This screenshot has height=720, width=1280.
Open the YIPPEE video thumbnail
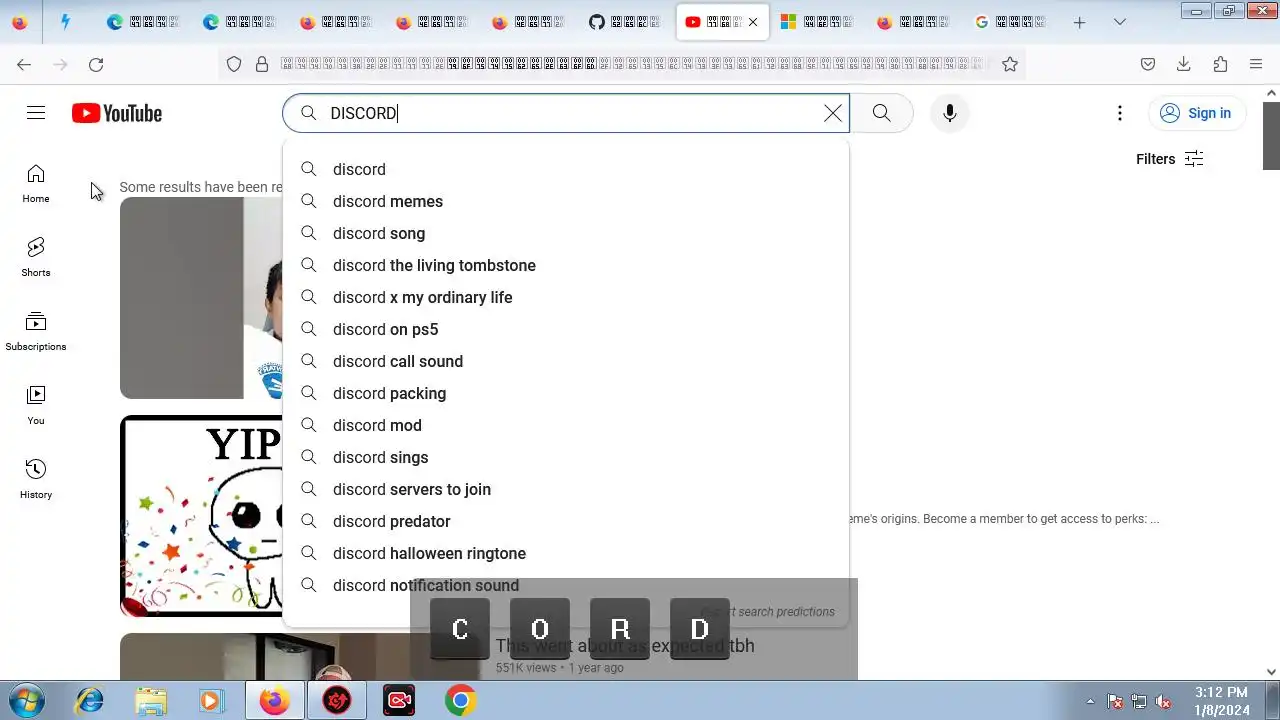[x=201, y=516]
